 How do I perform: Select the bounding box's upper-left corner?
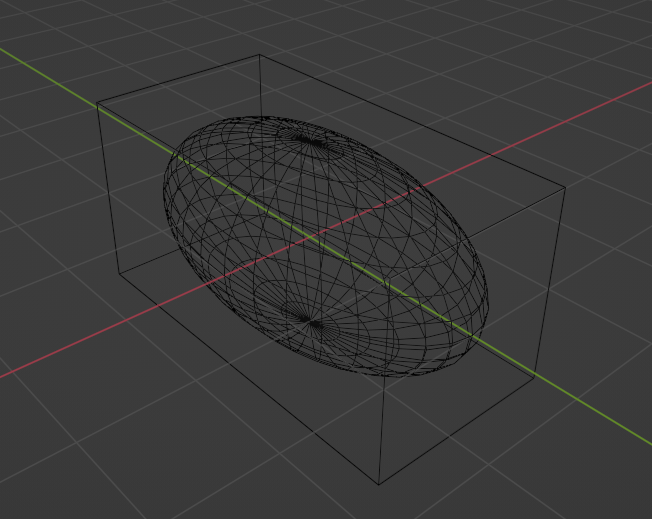(97, 103)
